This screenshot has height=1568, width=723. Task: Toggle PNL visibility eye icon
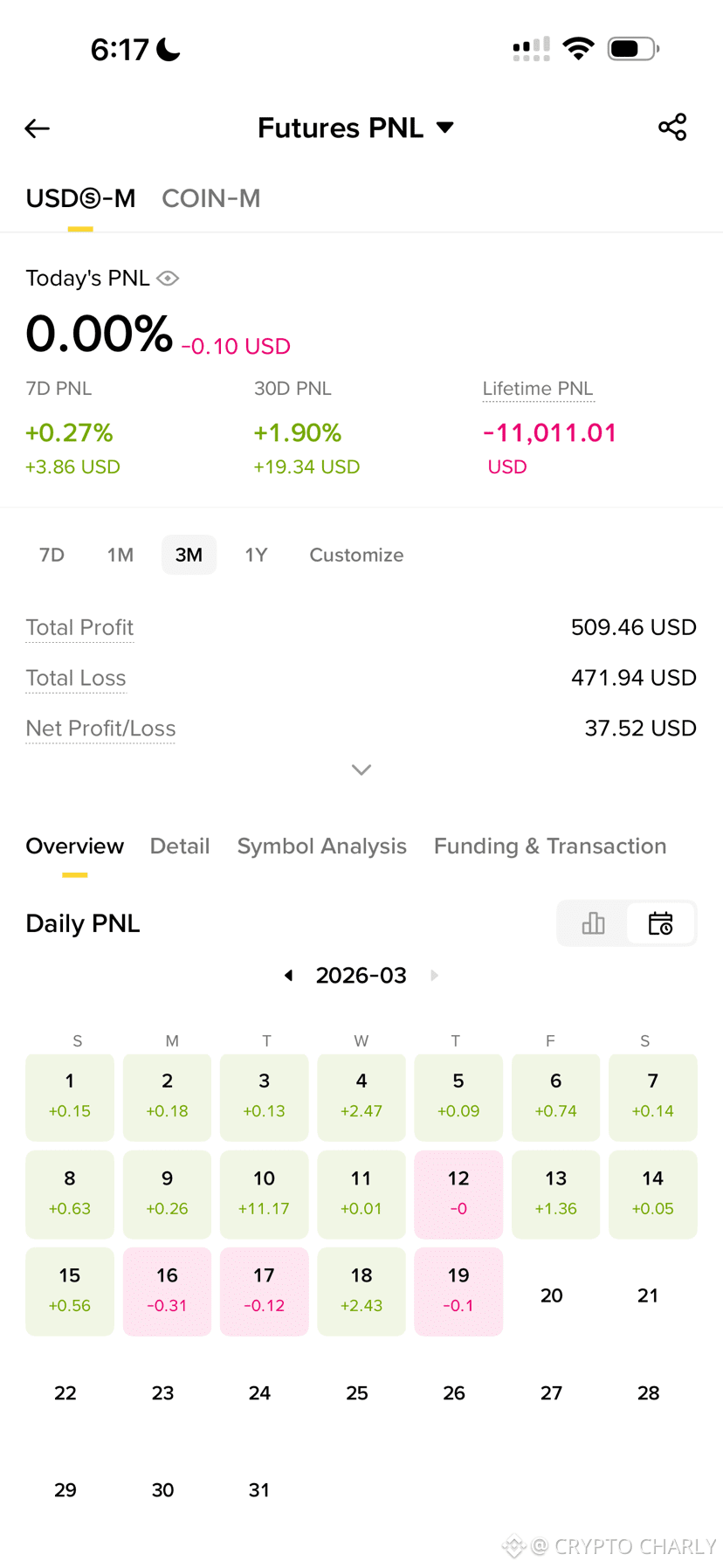click(x=168, y=278)
